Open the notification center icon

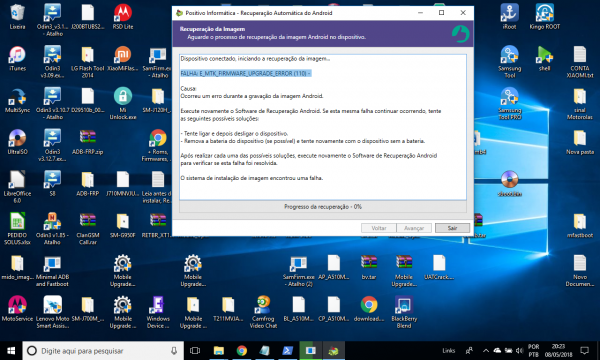click(x=584, y=350)
